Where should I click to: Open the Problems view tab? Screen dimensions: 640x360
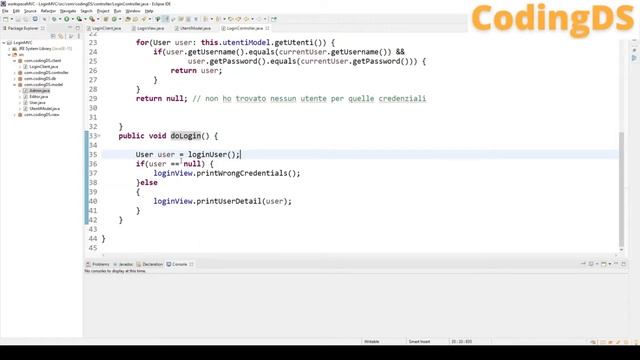click(98, 264)
